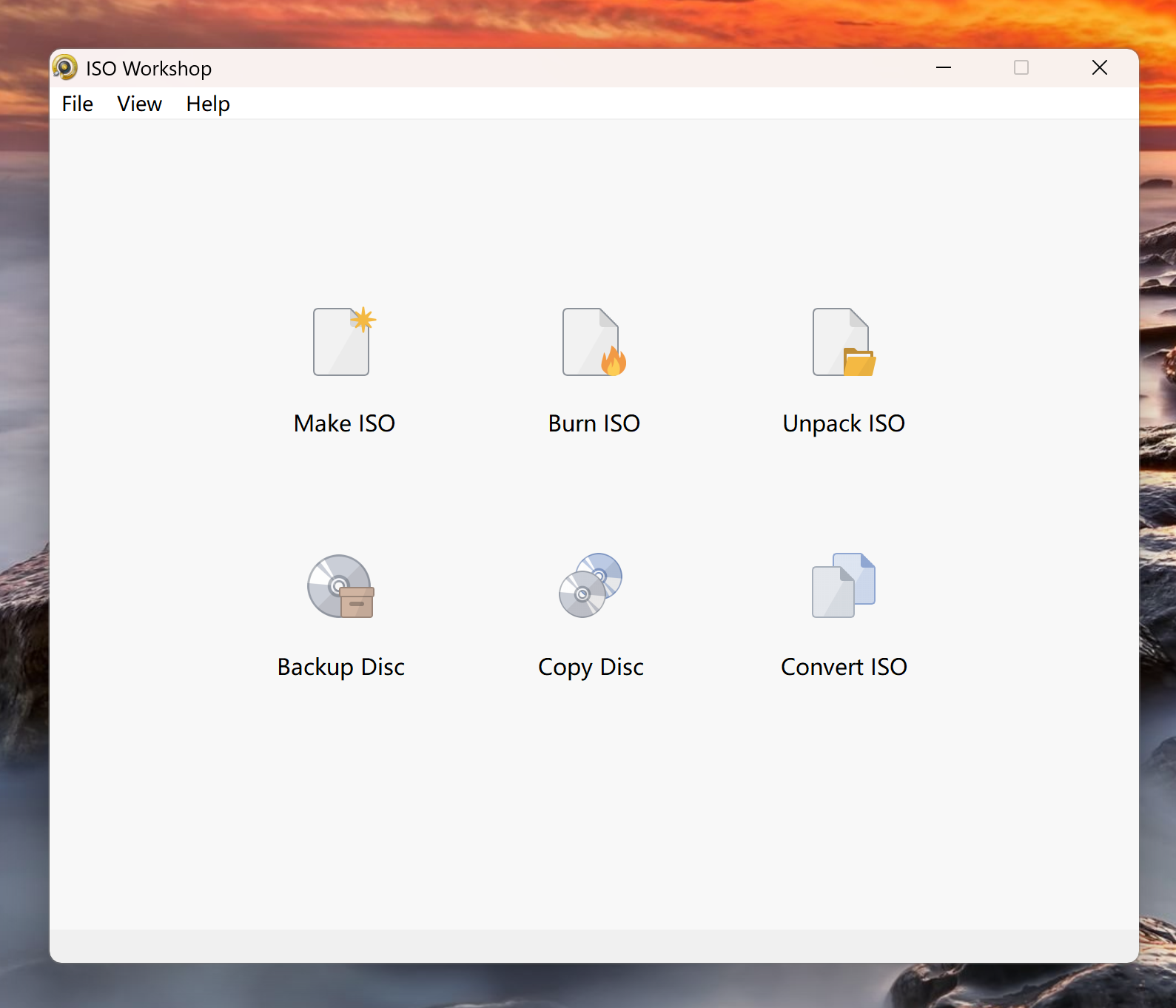Click the Backup Disc label
The width and height of the screenshot is (1176, 1008).
tap(341, 667)
